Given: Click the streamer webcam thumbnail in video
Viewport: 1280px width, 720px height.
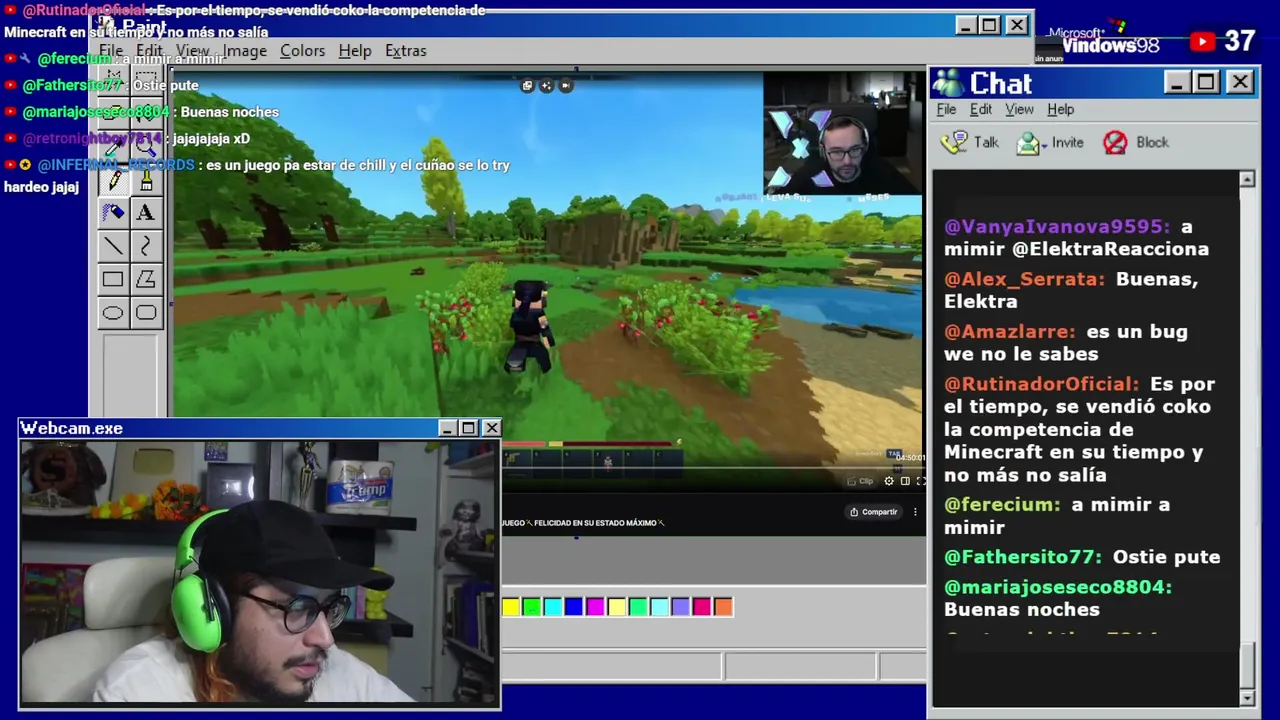Looking at the screenshot, I should [842, 132].
